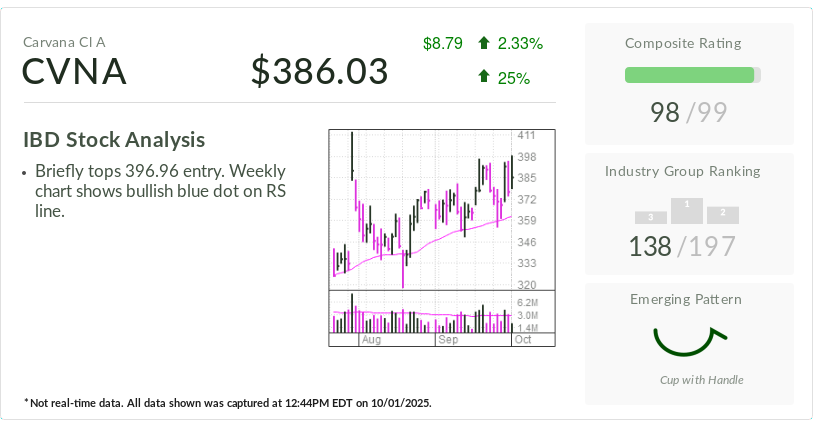Click the number 3 podium block

651,217
